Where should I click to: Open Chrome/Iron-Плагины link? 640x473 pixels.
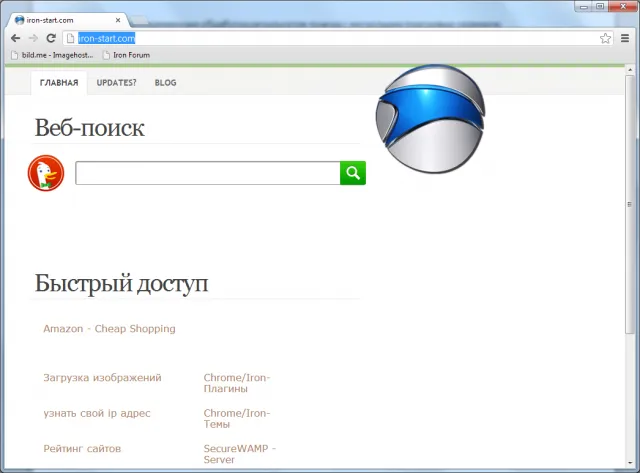click(237, 383)
